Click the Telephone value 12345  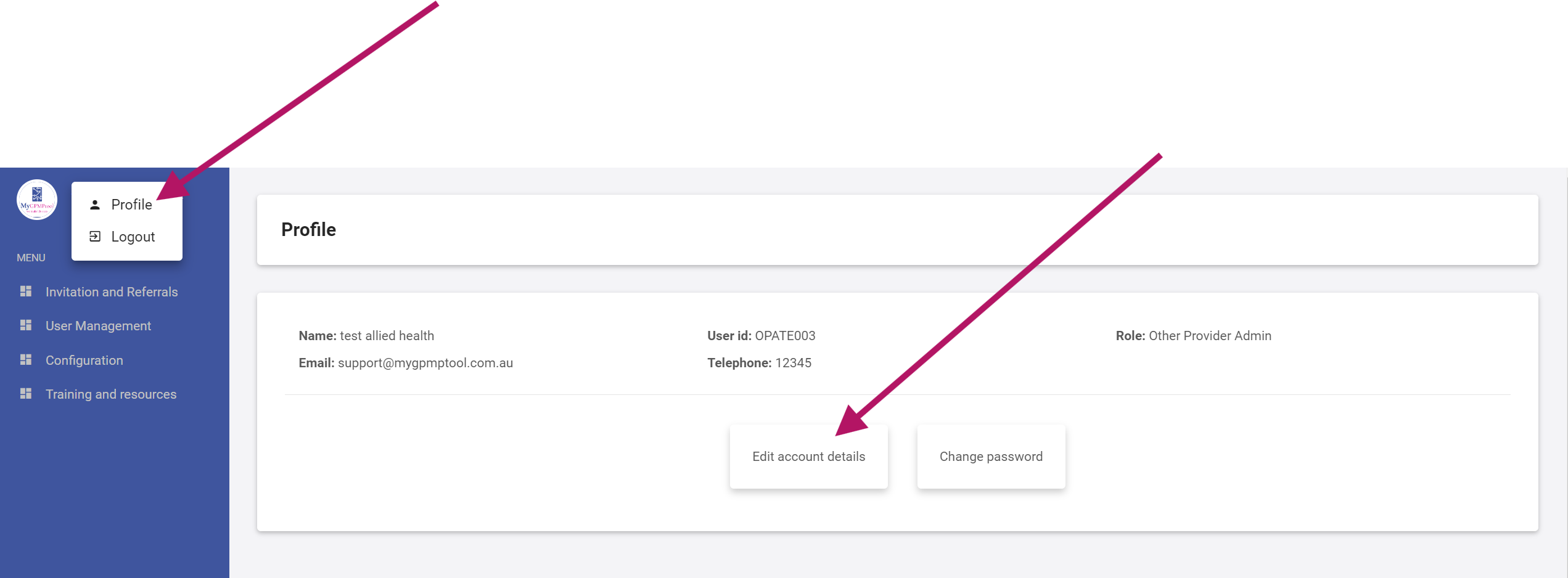coord(793,363)
